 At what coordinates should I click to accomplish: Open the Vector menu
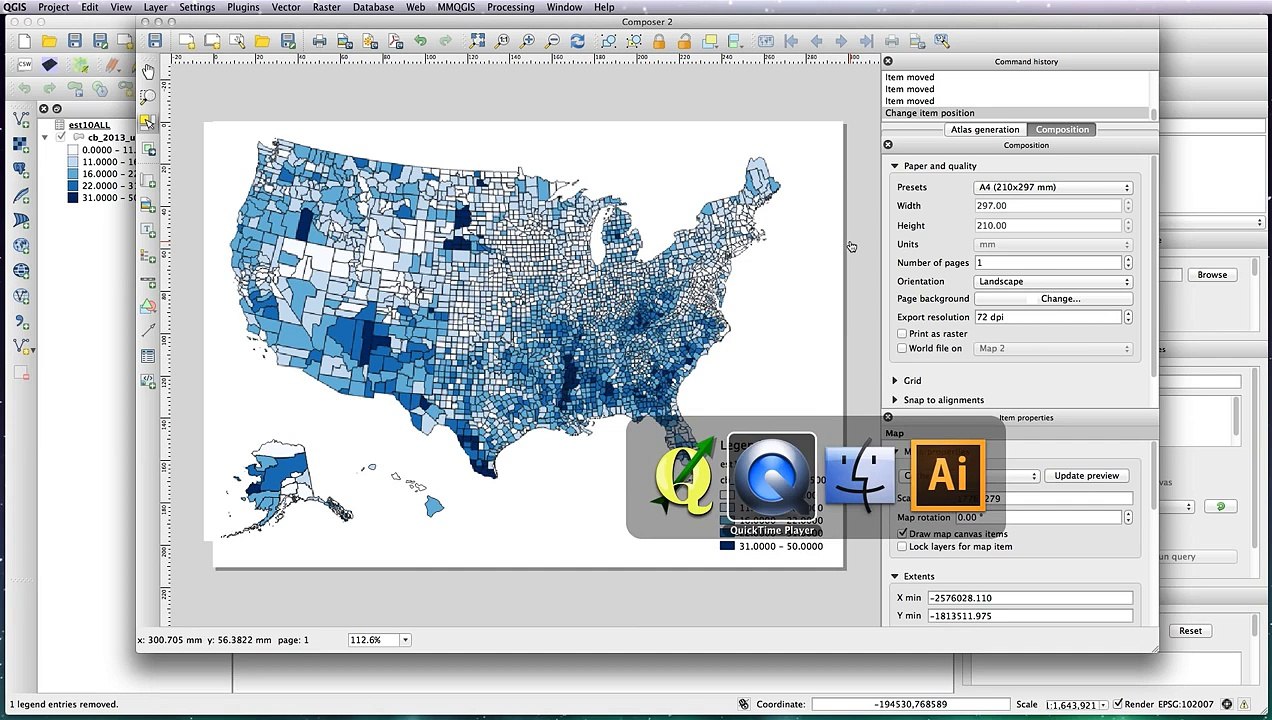[x=286, y=7]
